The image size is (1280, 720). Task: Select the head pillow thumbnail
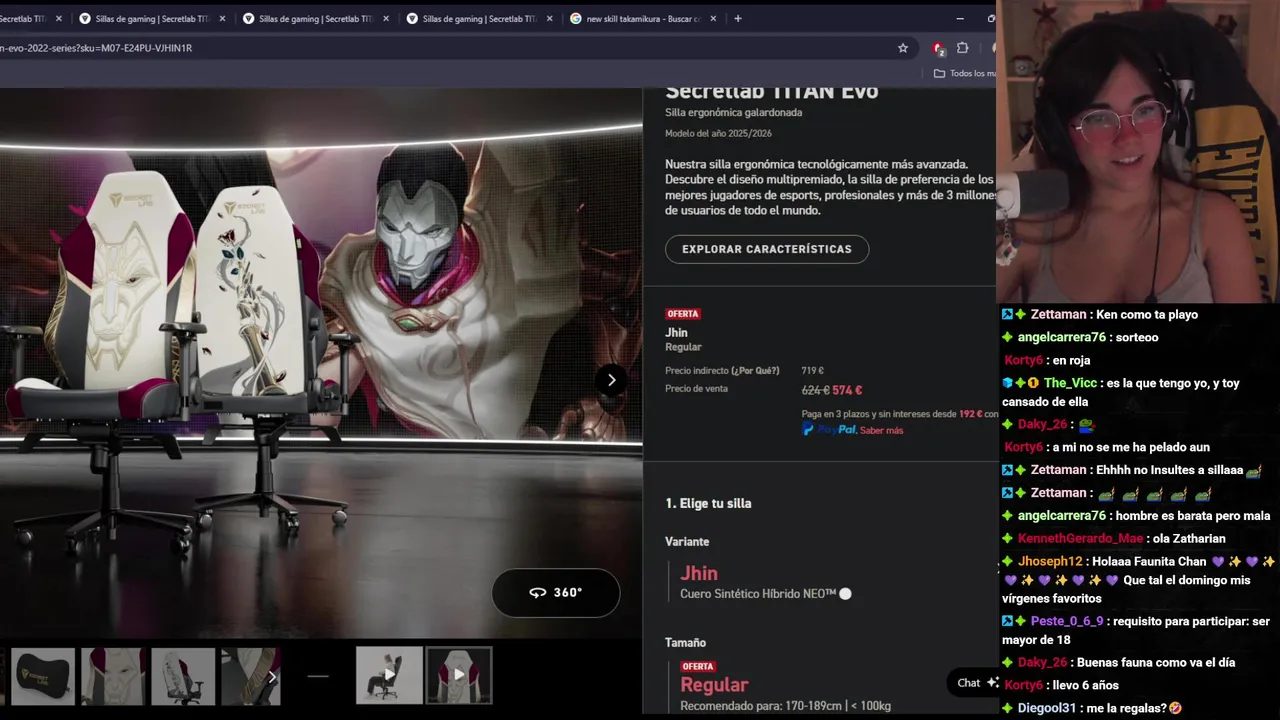coord(43,676)
